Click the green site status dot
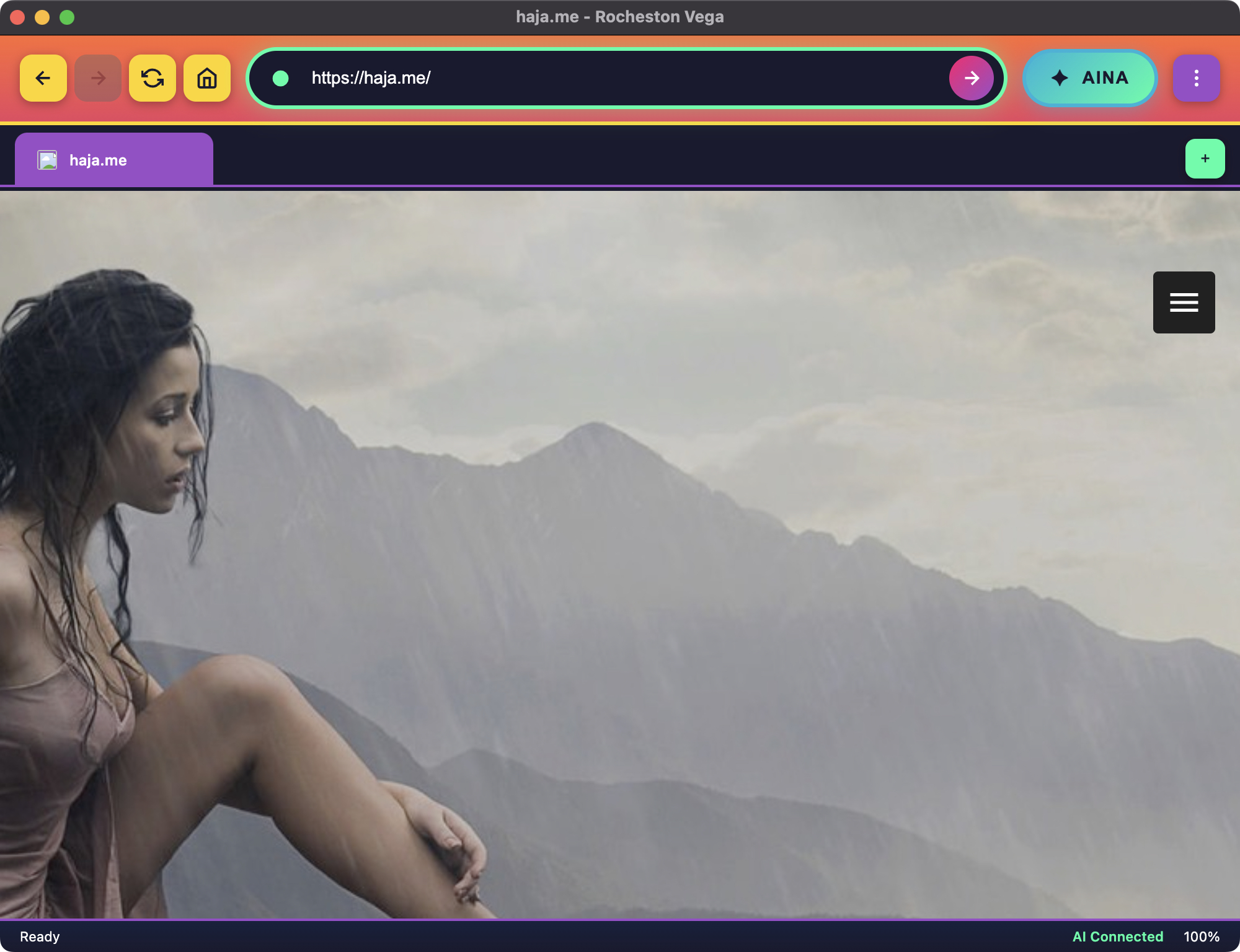This screenshot has height=952, width=1240. pos(281,78)
